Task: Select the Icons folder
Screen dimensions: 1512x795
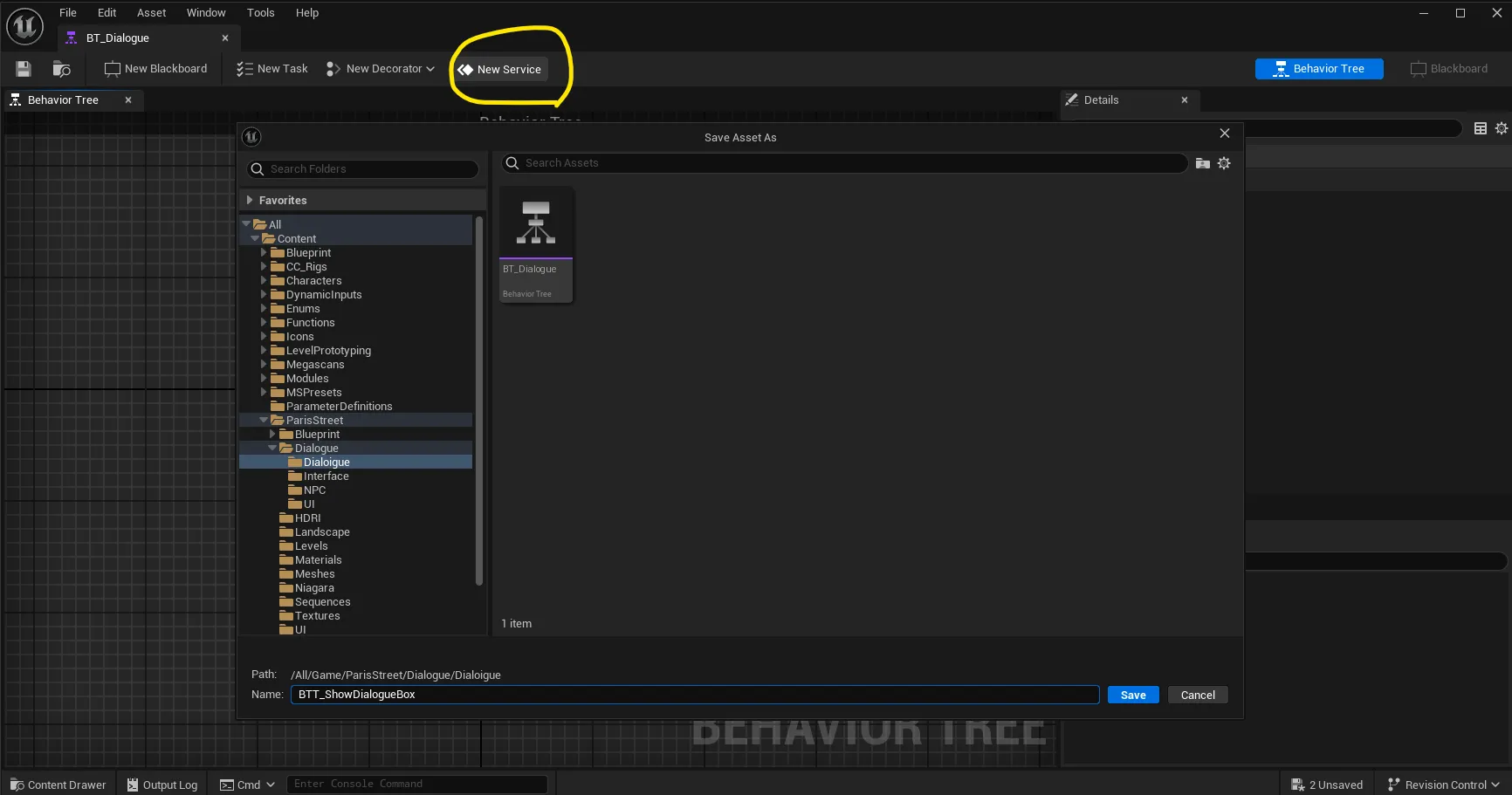Action: click(x=299, y=337)
